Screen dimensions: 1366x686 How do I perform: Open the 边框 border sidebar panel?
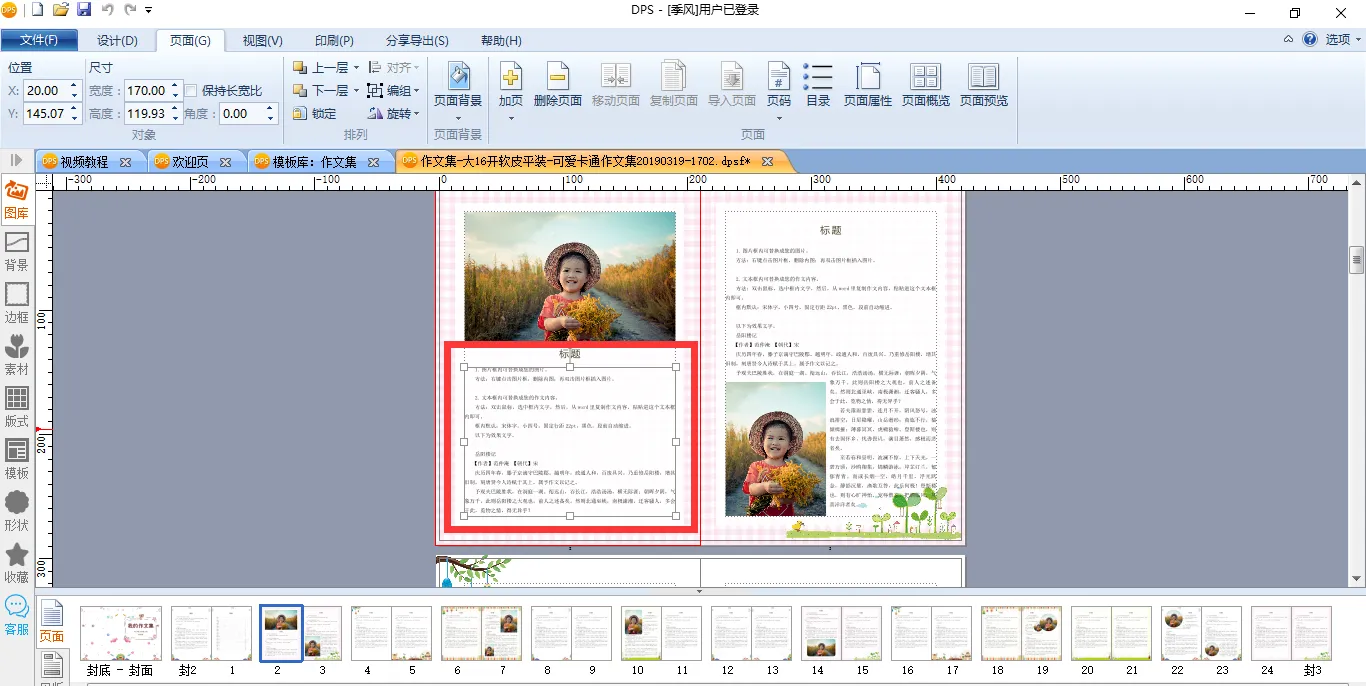click(x=17, y=301)
